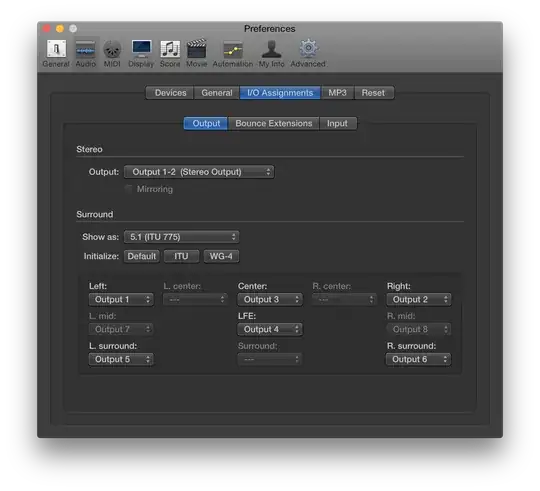Open the L. mid Output 7 dropdown

pyautogui.click(x=121, y=330)
